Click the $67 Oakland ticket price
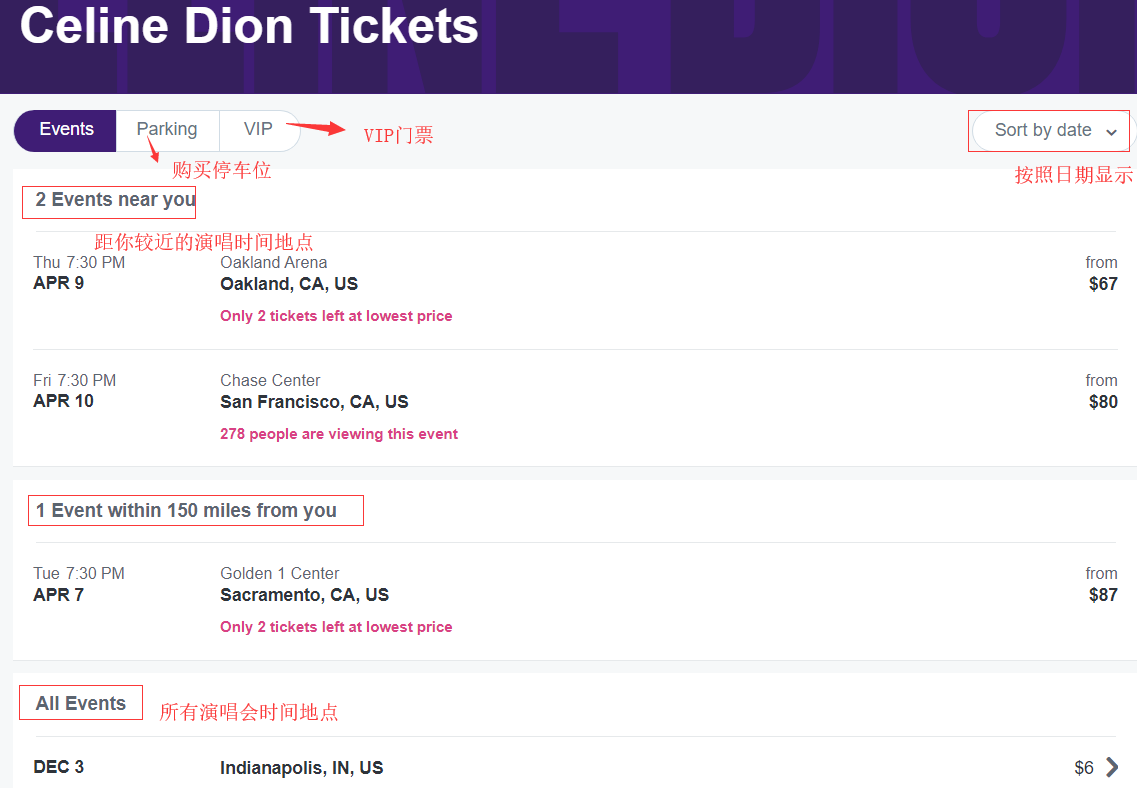The height and width of the screenshot is (788, 1137). (1103, 284)
